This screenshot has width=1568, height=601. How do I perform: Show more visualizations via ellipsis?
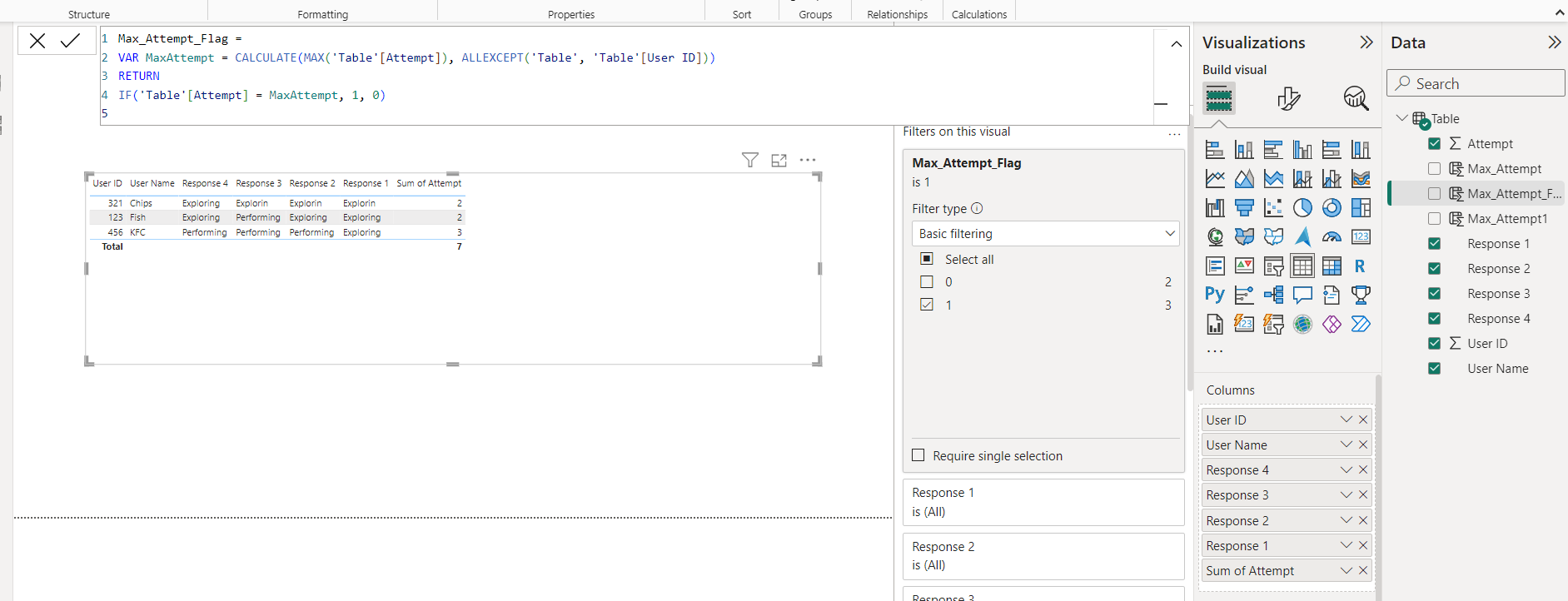pos(1215,352)
